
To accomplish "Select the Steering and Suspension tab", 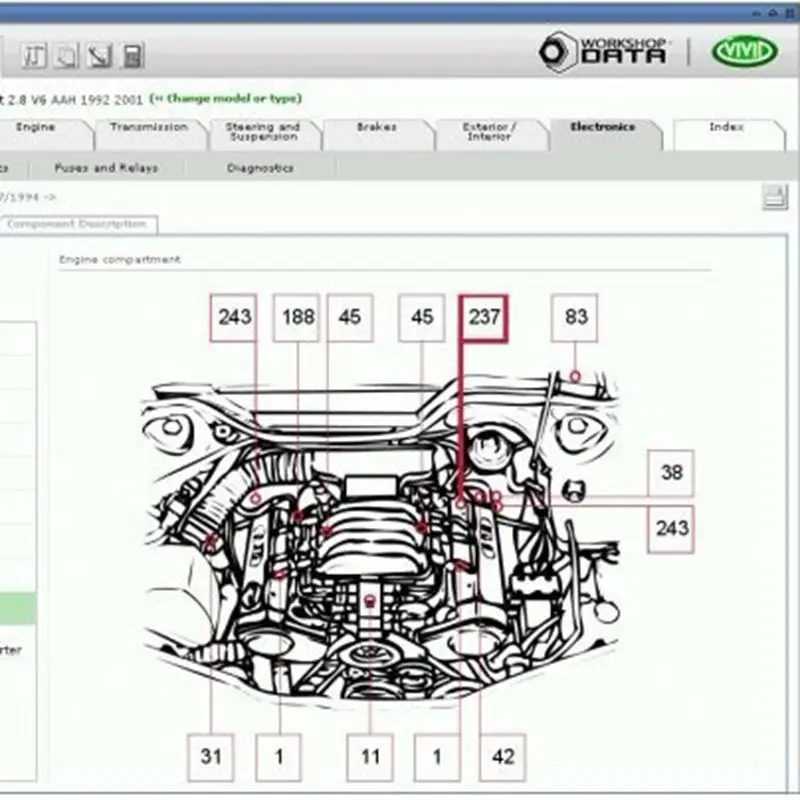I will point(263,135).
